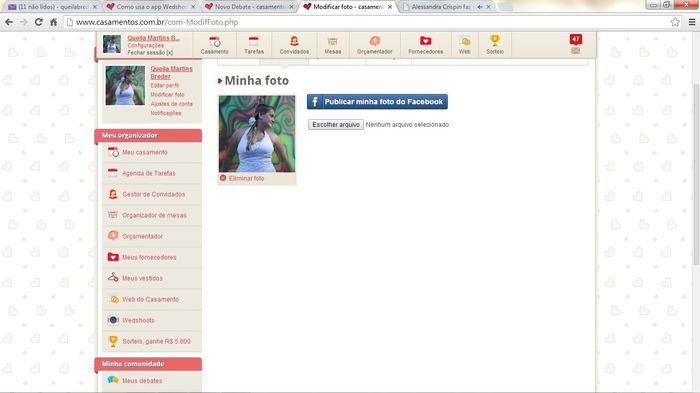Viewport: 700px width, 393px height.
Task: Open 'Meu casamento' sidebar link
Action: pos(145,152)
